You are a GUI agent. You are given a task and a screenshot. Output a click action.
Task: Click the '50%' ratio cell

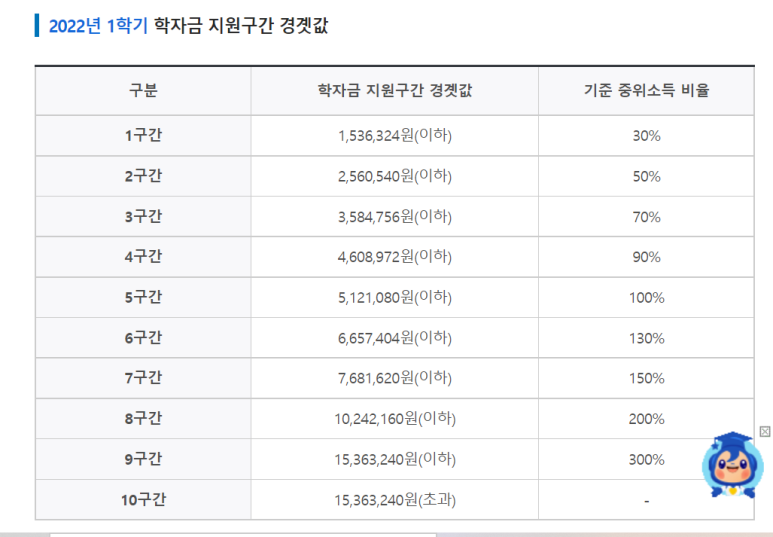[x=646, y=177]
